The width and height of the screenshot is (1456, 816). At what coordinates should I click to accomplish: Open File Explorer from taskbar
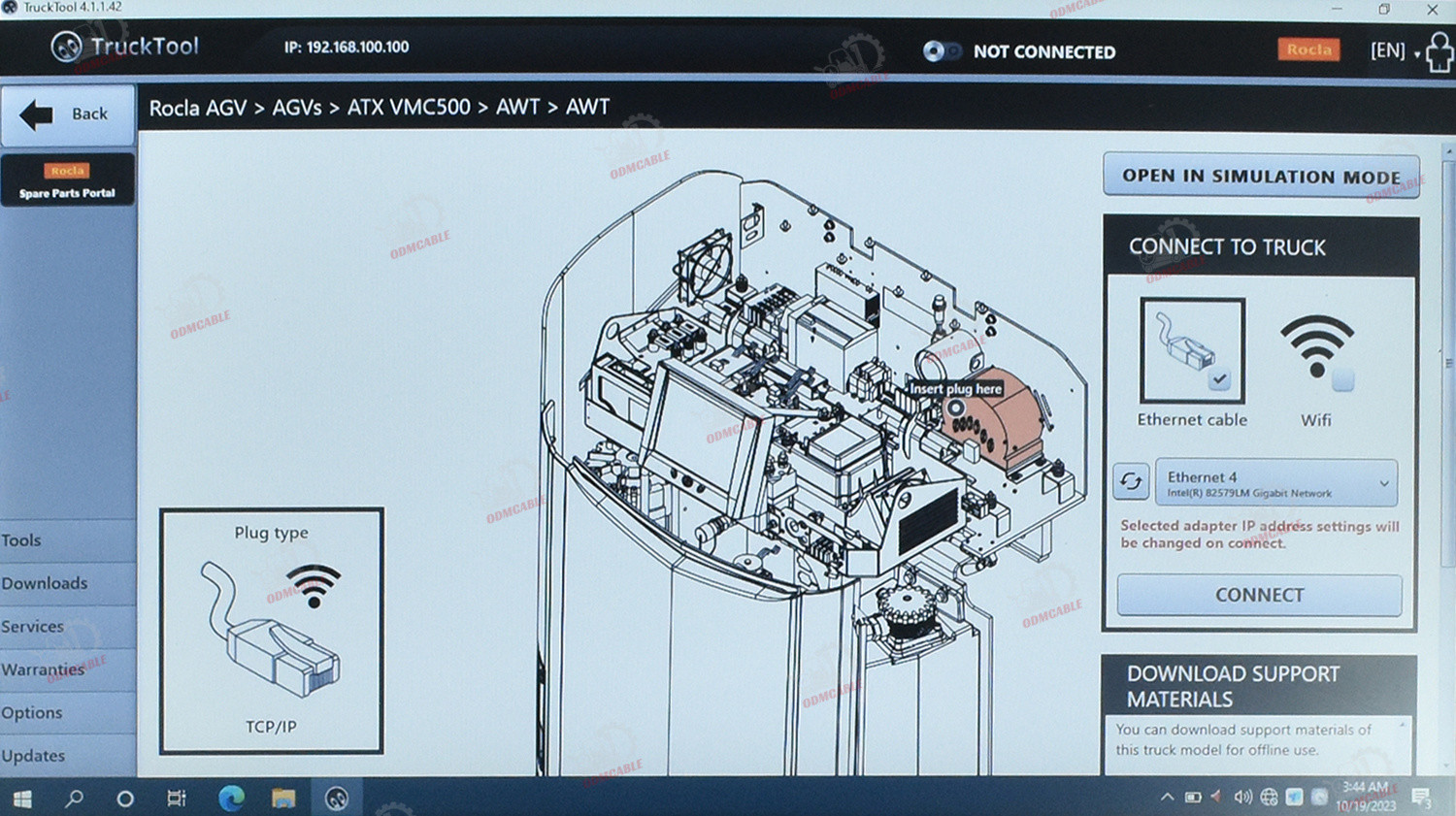[x=283, y=799]
